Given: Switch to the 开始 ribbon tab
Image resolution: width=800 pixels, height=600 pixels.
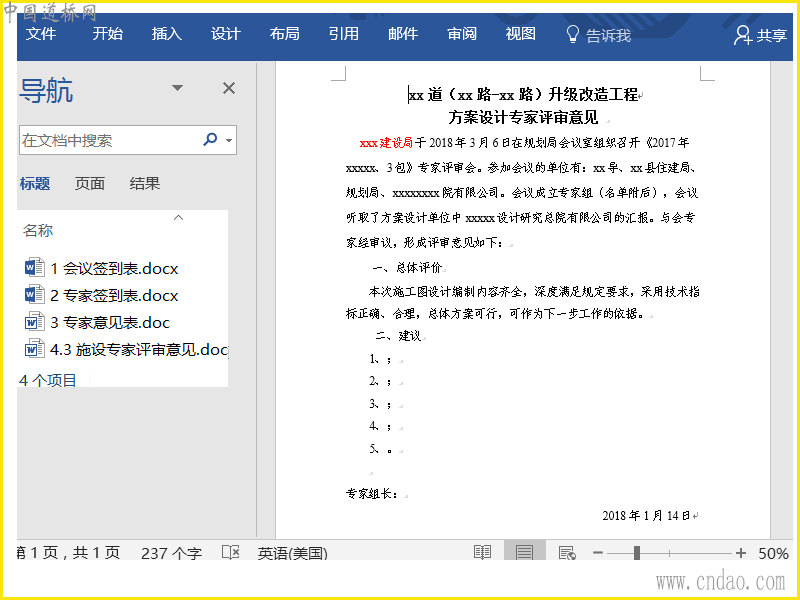Looking at the screenshot, I should click(x=108, y=34).
